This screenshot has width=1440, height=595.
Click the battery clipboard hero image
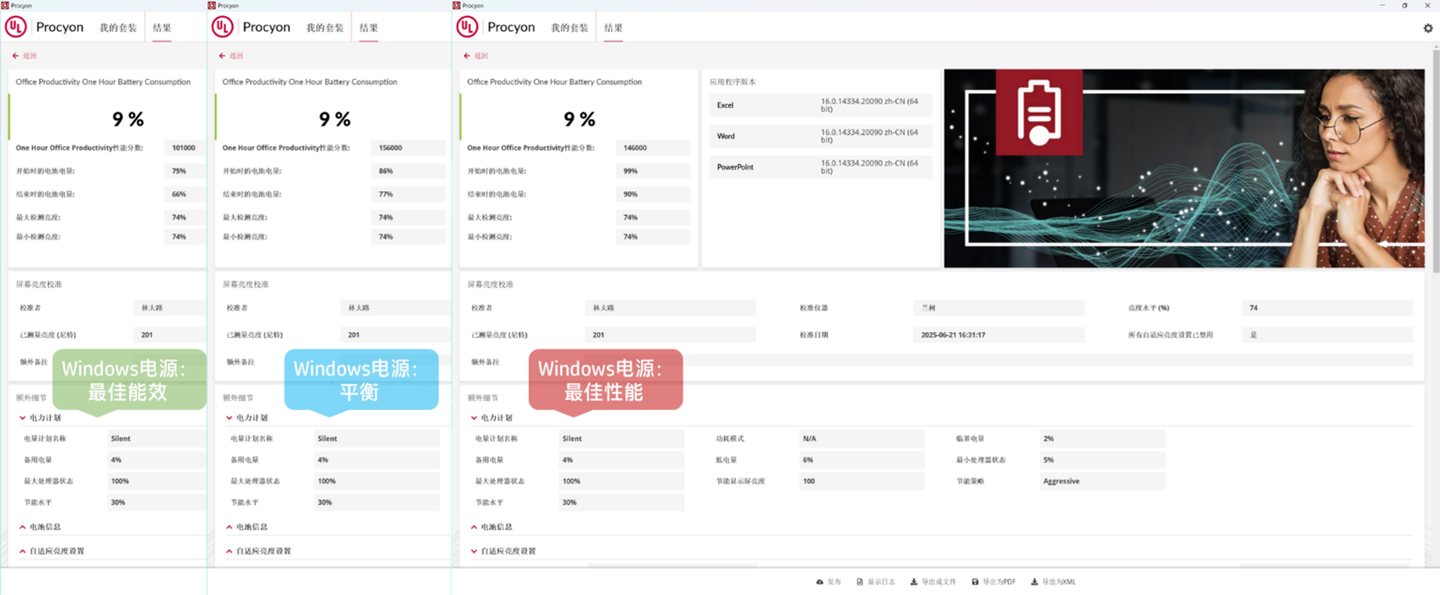tap(1184, 168)
